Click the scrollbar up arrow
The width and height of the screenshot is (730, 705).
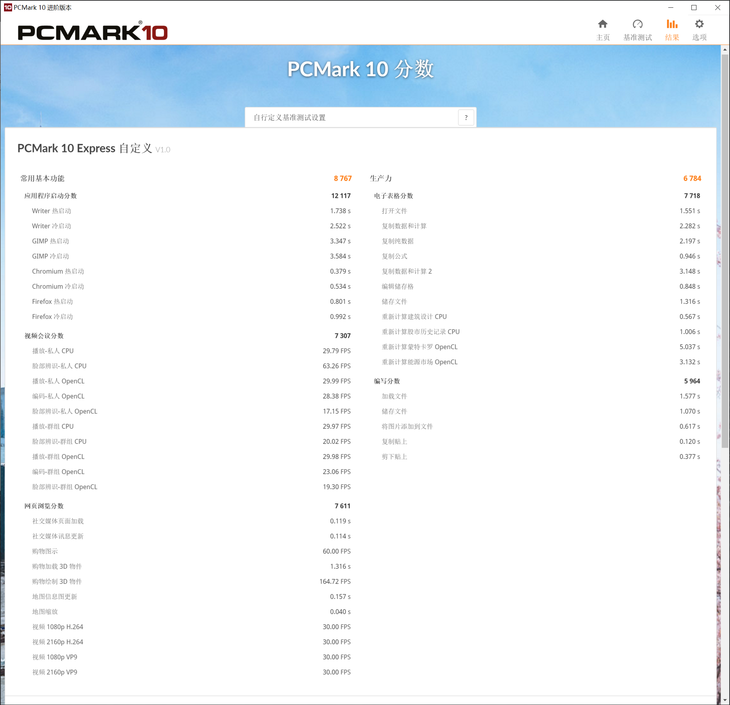point(725,49)
